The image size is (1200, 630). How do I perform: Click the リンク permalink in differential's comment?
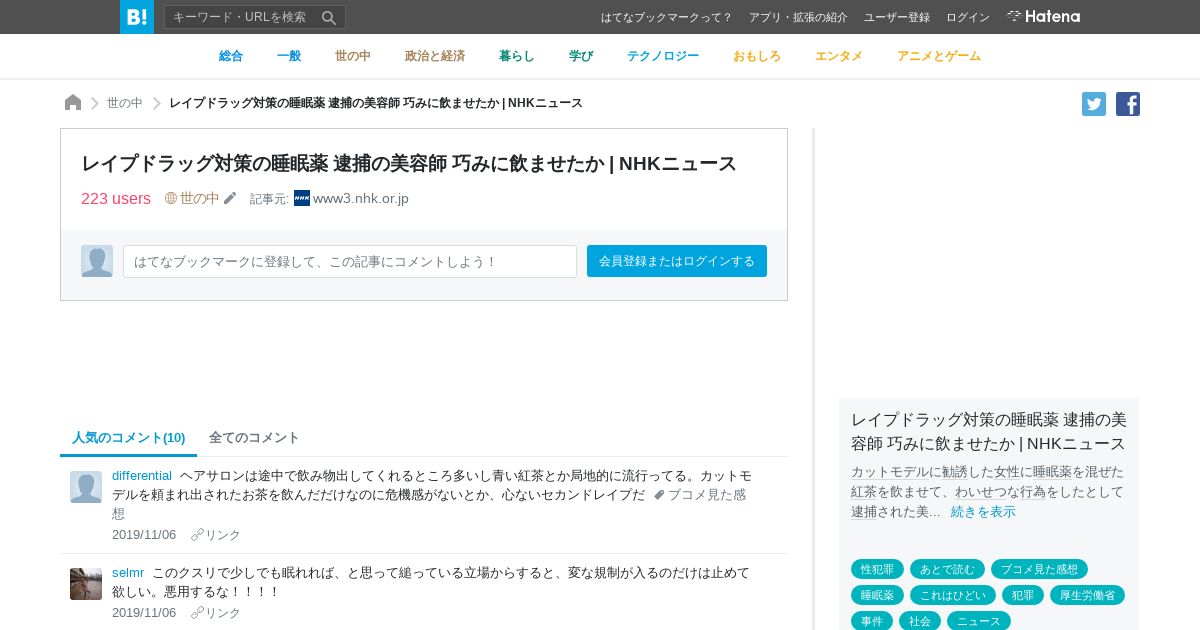(216, 535)
